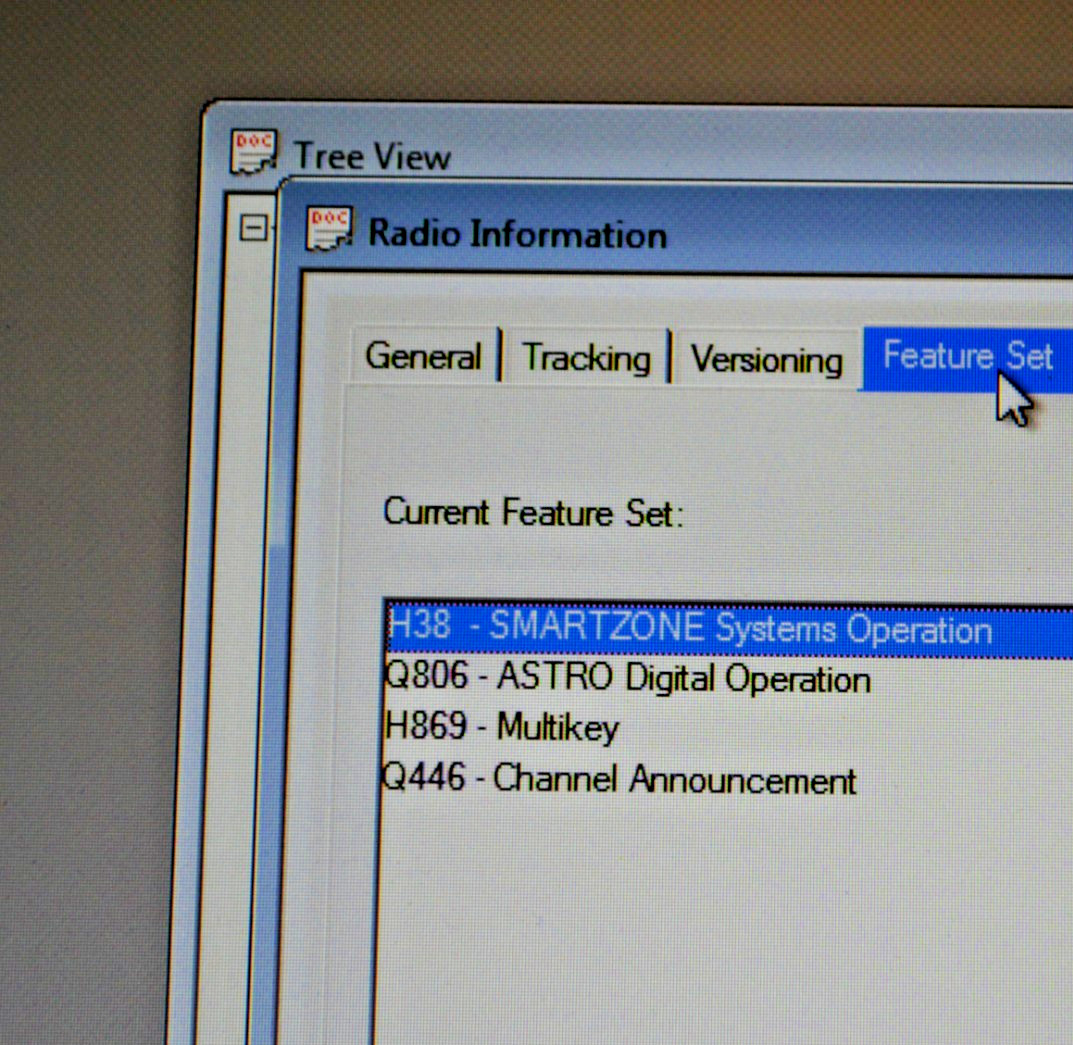Open the Tracking tab

(586, 358)
